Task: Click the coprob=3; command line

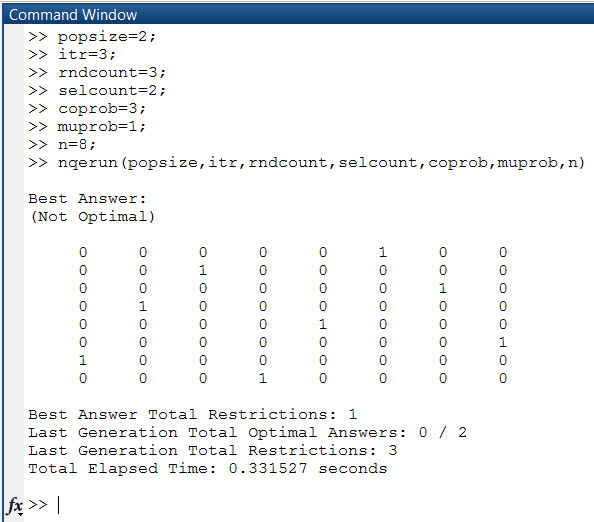Action: point(87,109)
